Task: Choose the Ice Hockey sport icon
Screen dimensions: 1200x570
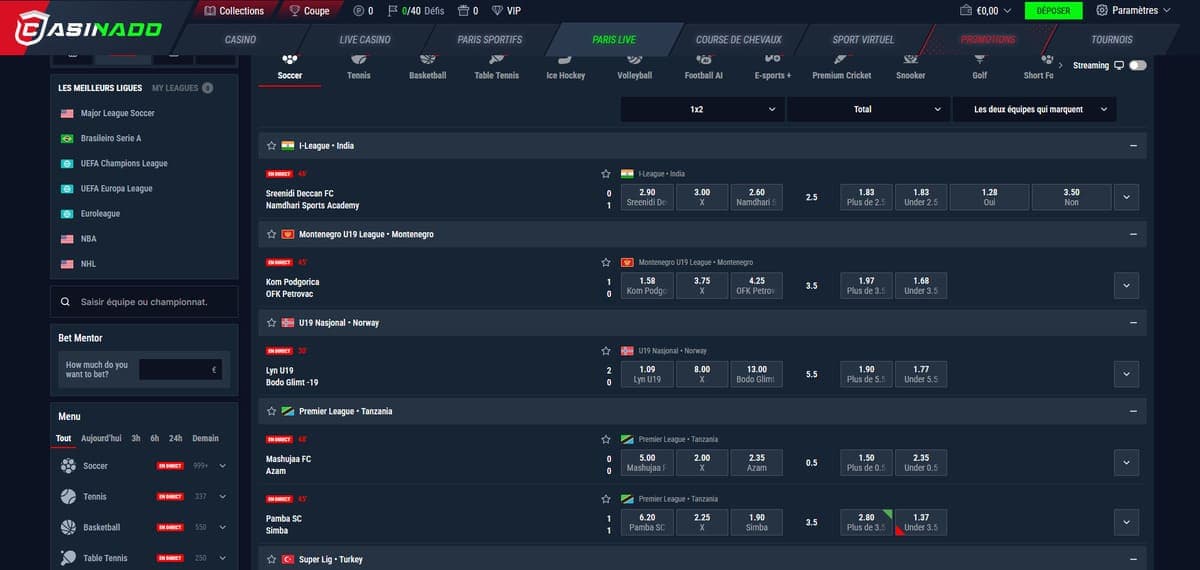Action: [565, 61]
